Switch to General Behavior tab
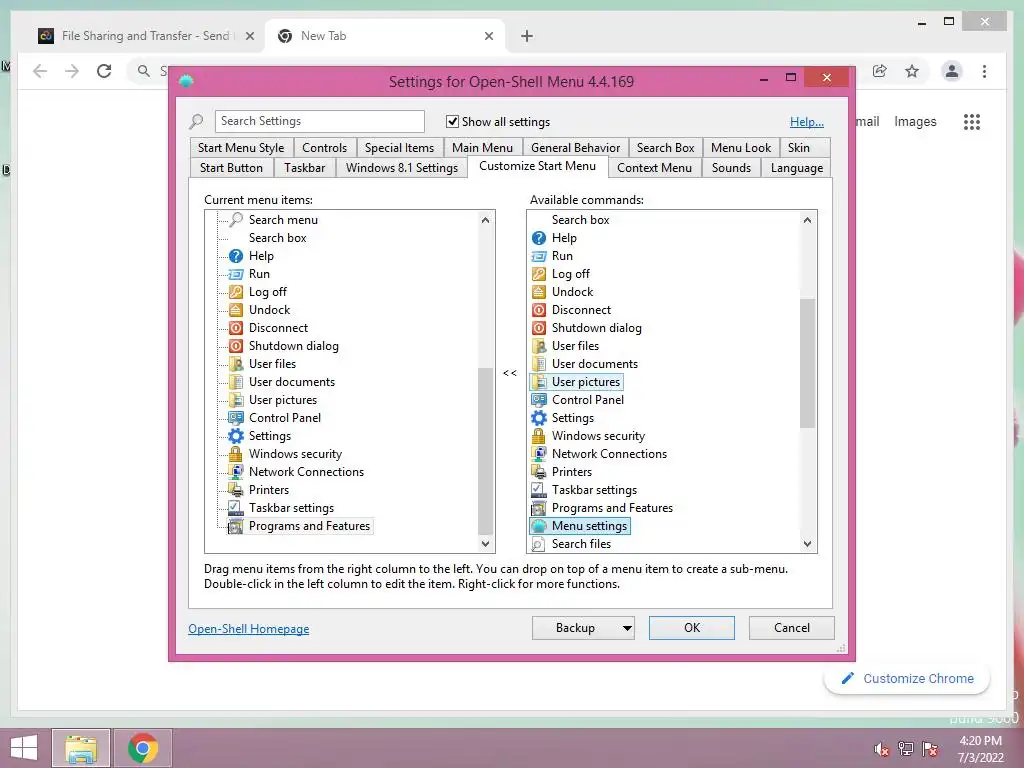The height and width of the screenshot is (768, 1024). [575, 148]
